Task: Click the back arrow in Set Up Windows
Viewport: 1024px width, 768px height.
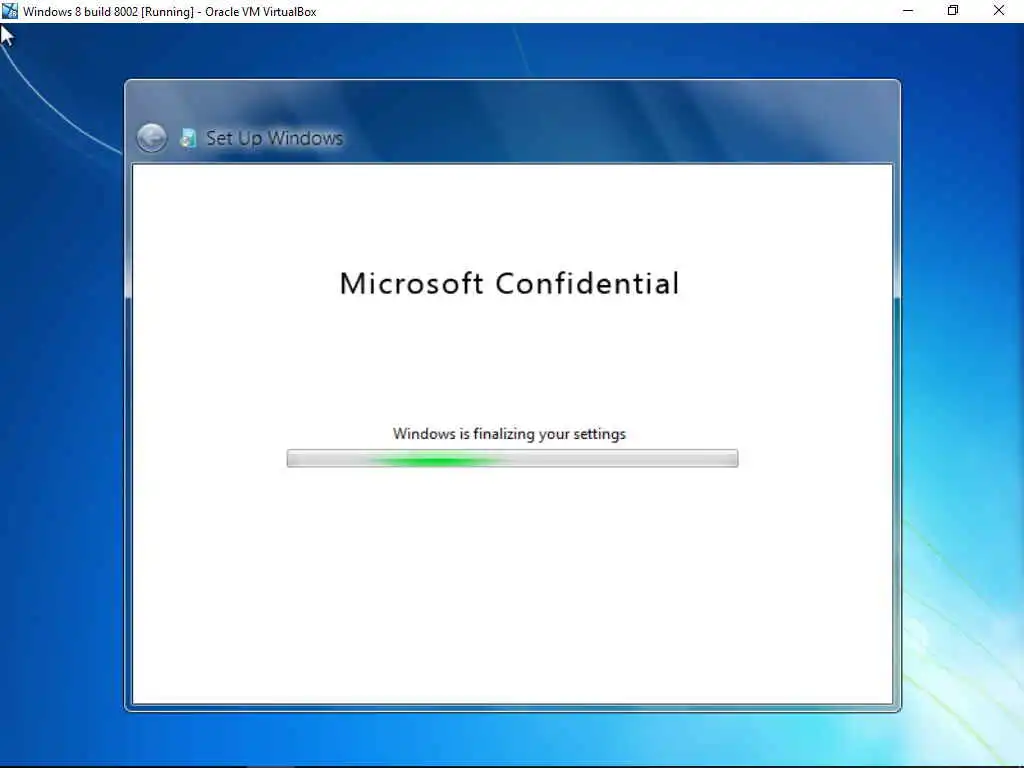Action: tap(152, 138)
